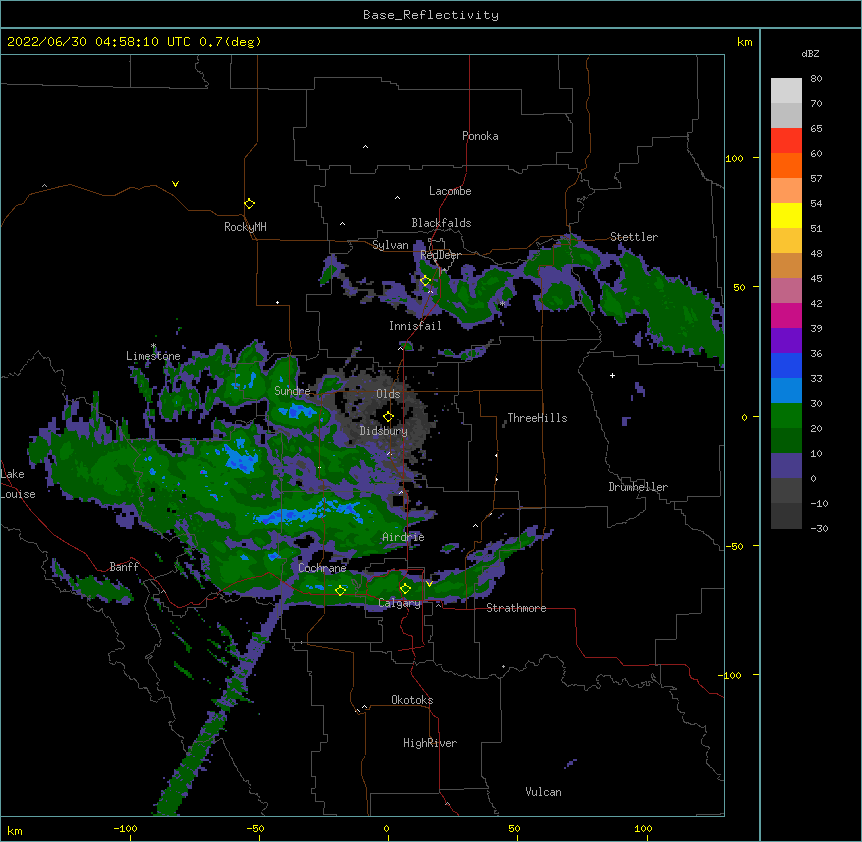The width and height of the screenshot is (862, 842).
Task: Click the Innisfail city label
Action: 415,326
